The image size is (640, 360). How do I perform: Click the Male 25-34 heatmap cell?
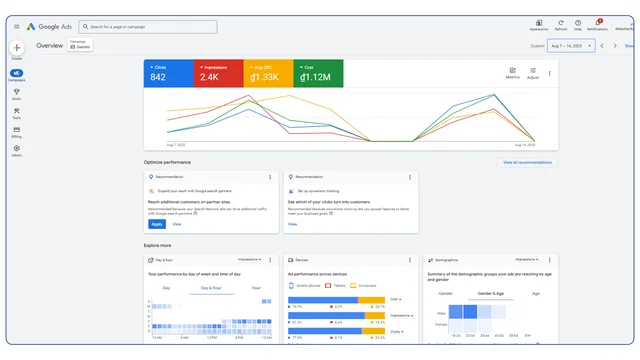tap(470, 312)
